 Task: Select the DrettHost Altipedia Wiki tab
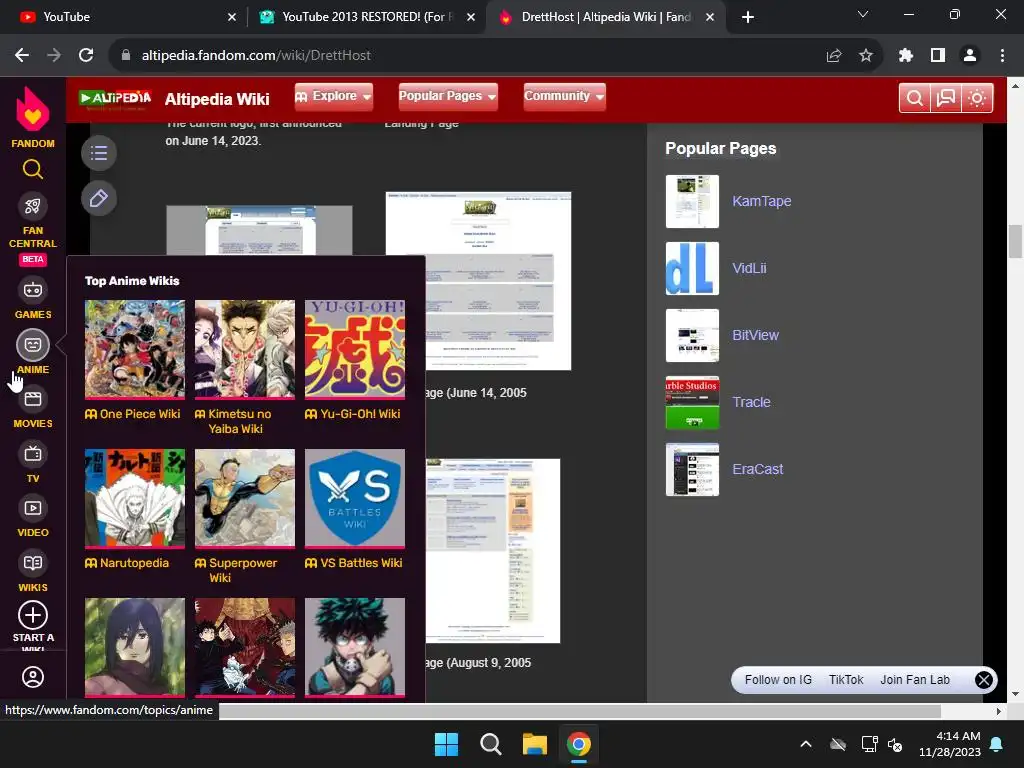[x=604, y=17]
